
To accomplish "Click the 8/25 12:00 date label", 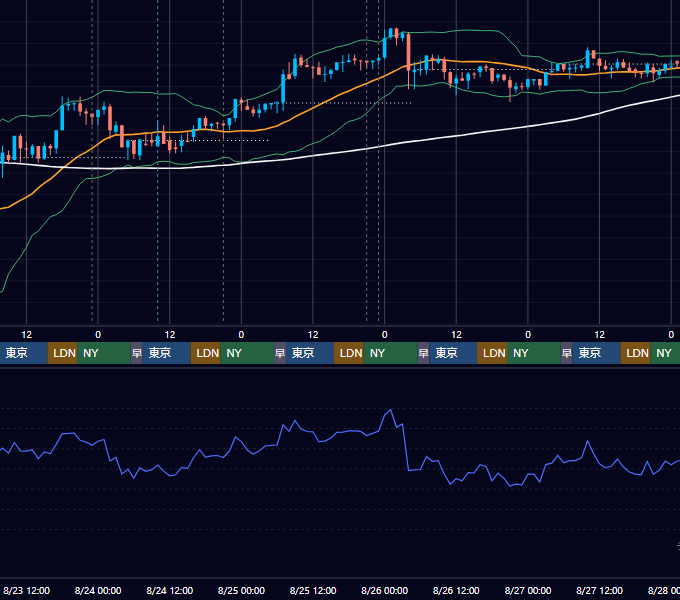I will pos(313,590).
